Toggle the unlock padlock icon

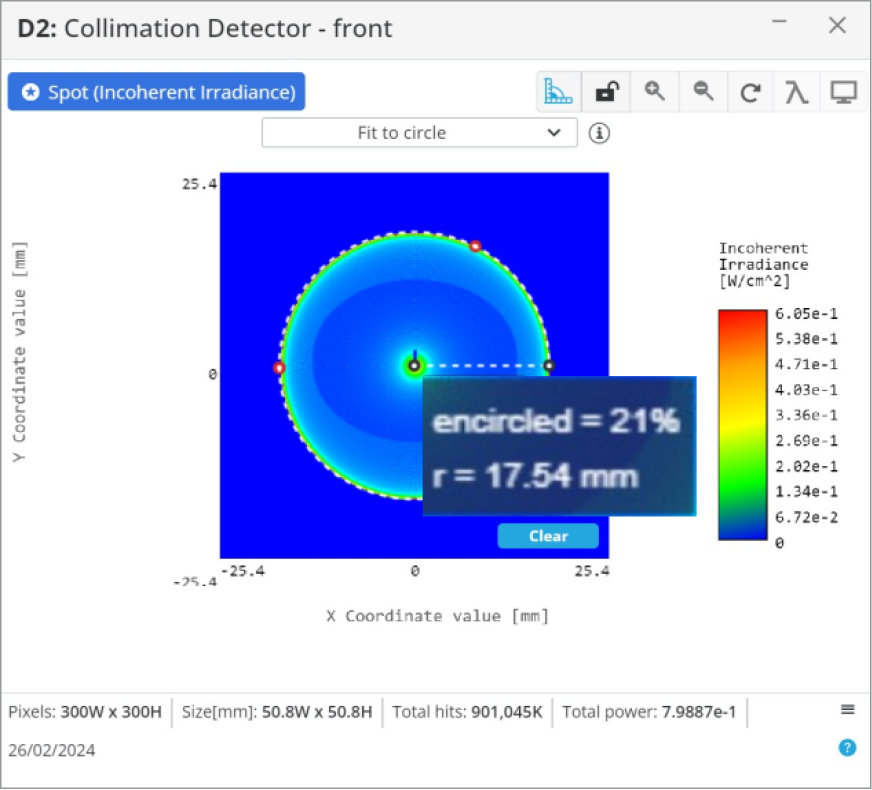point(607,92)
